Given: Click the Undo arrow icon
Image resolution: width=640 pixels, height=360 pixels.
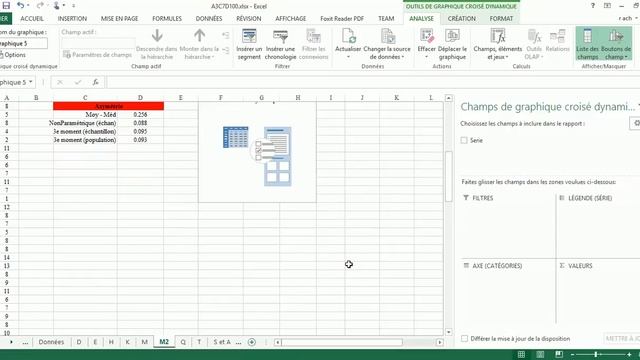Looking at the screenshot, I should [x=20, y=6].
